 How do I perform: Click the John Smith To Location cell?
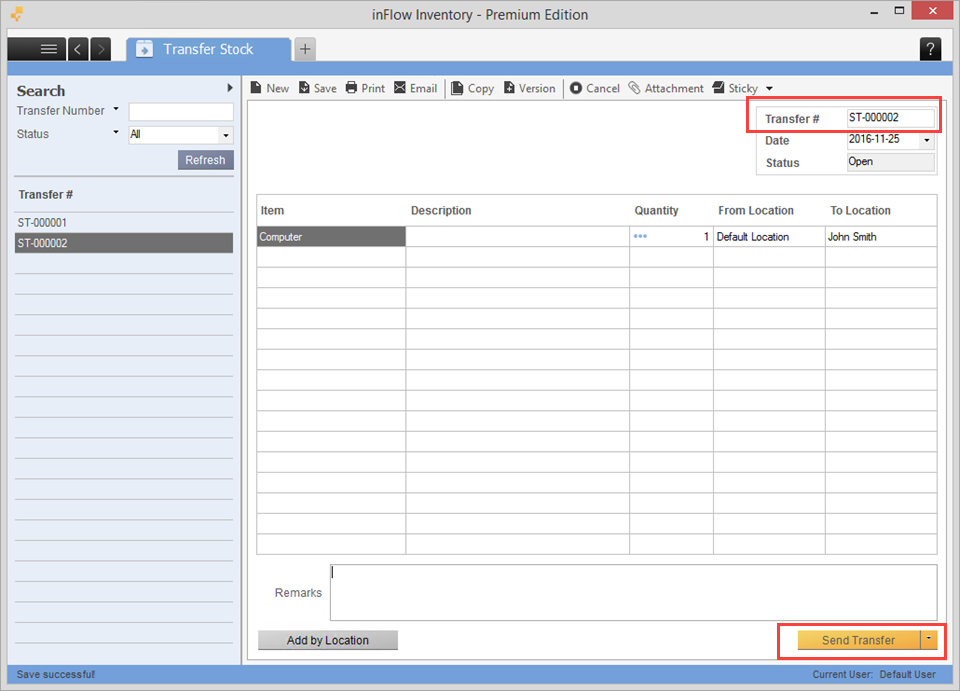(x=881, y=236)
